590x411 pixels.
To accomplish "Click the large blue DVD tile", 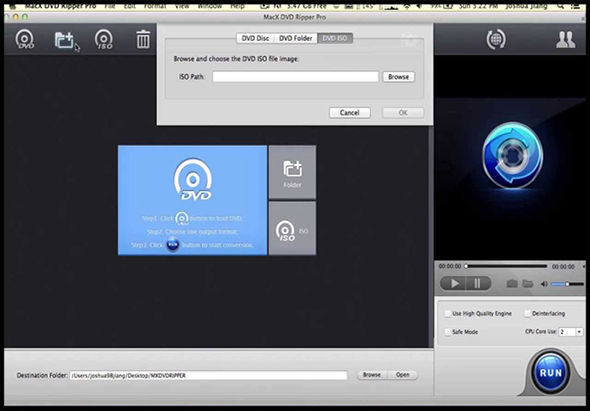I will (x=192, y=200).
